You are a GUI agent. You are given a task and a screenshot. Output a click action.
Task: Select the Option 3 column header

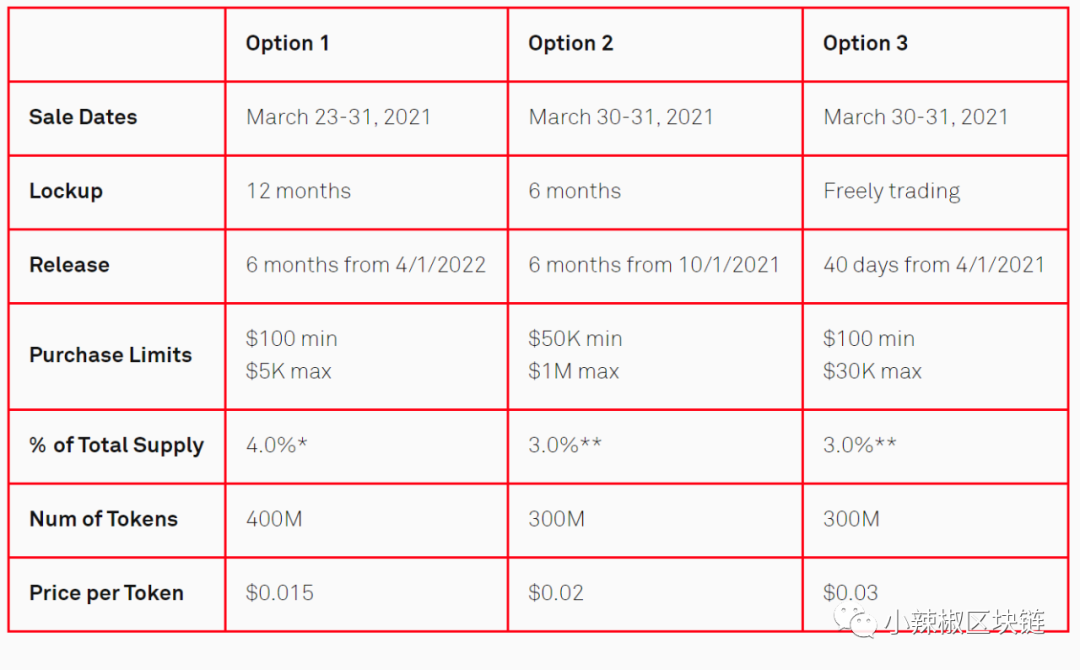click(x=865, y=43)
